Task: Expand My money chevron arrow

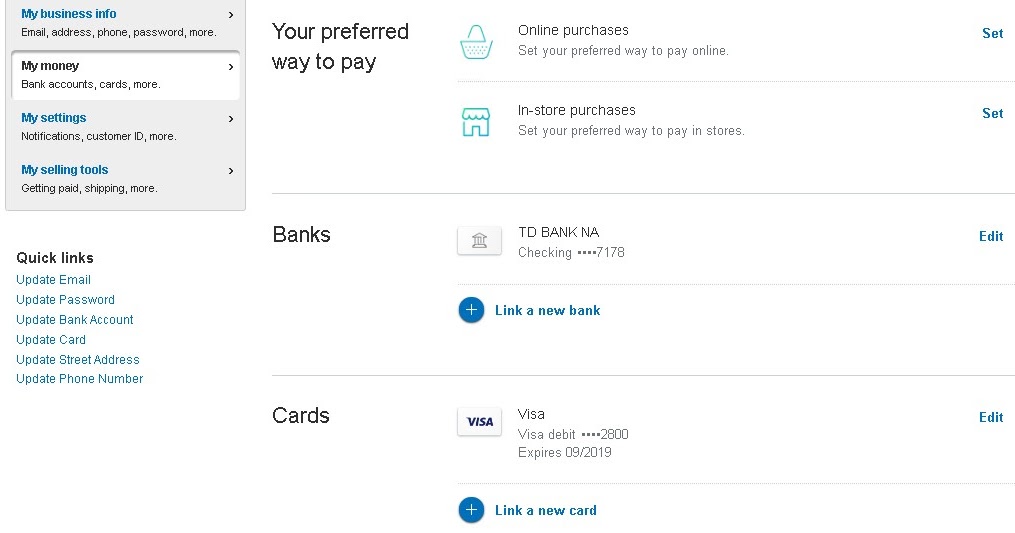Action: (231, 67)
